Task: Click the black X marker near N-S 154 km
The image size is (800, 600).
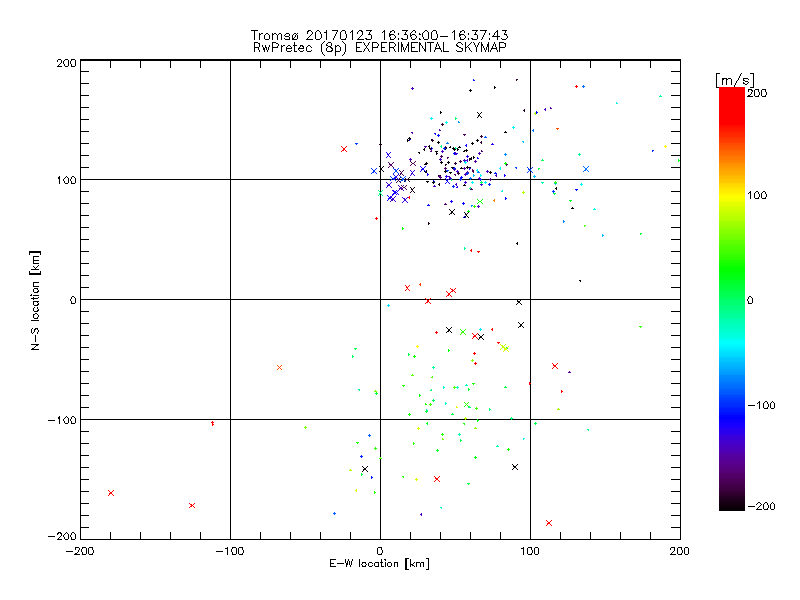Action: pyautogui.click(x=479, y=115)
